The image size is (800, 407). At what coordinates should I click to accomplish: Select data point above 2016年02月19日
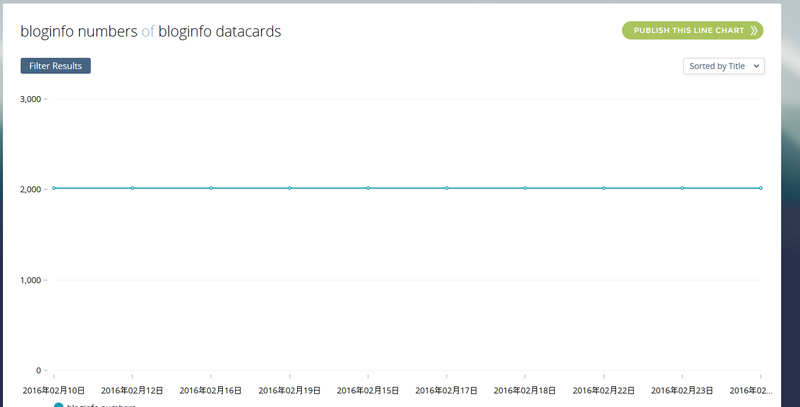[290, 188]
